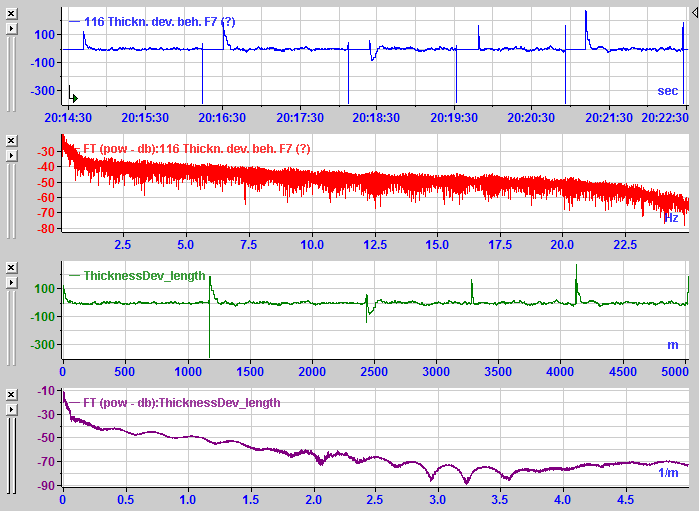Click frequency axis label 22.5 on red graph
699x511 pixels.
pos(625,245)
